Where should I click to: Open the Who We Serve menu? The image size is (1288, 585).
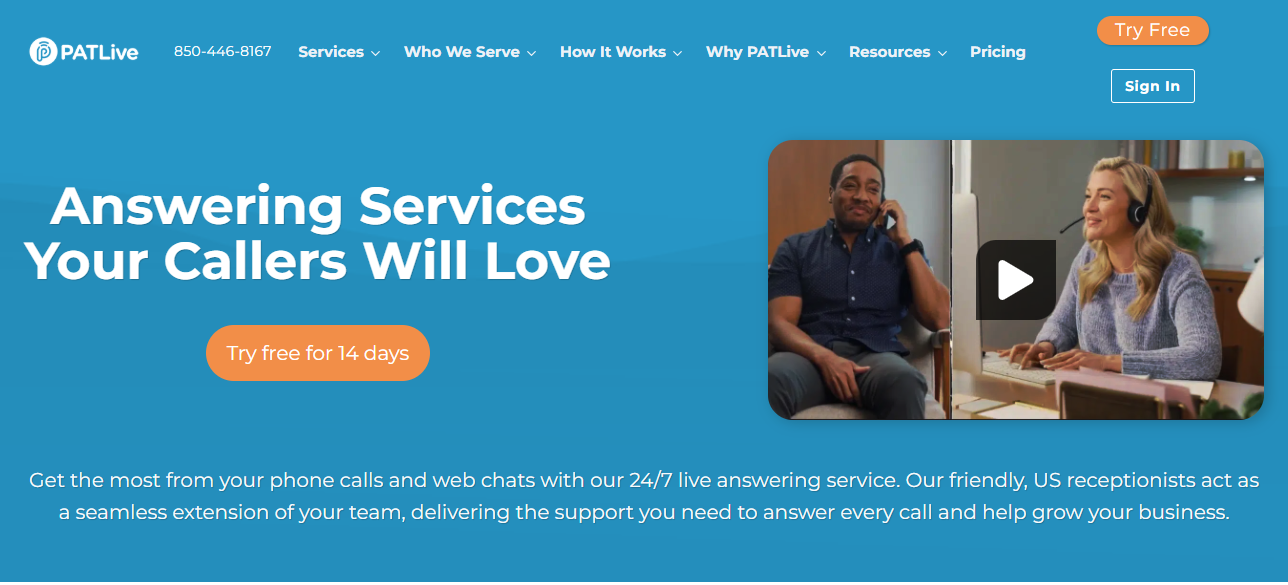point(462,52)
